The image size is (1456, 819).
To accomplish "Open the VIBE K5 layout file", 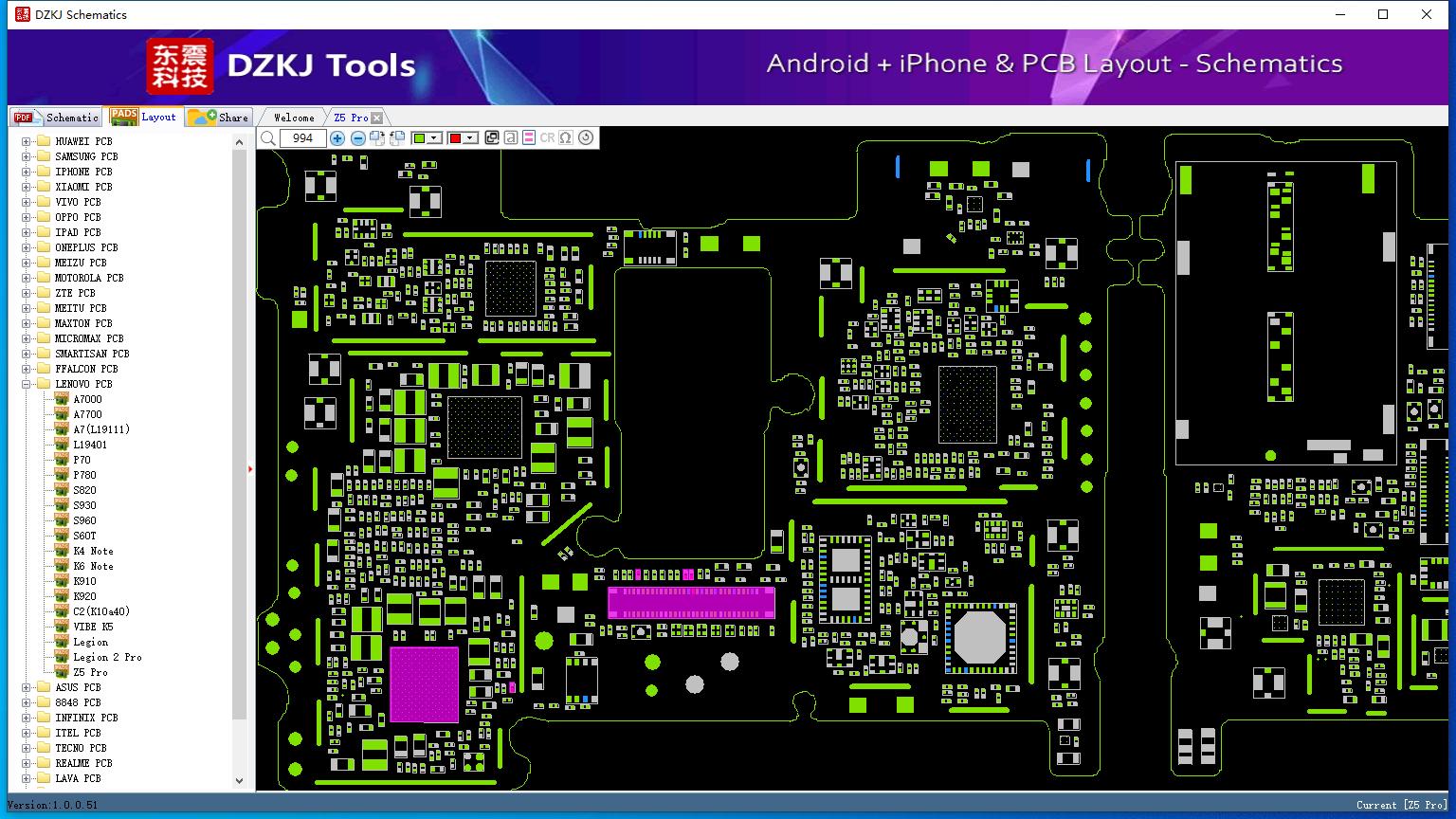I will pyautogui.click(x=93, y=627).
